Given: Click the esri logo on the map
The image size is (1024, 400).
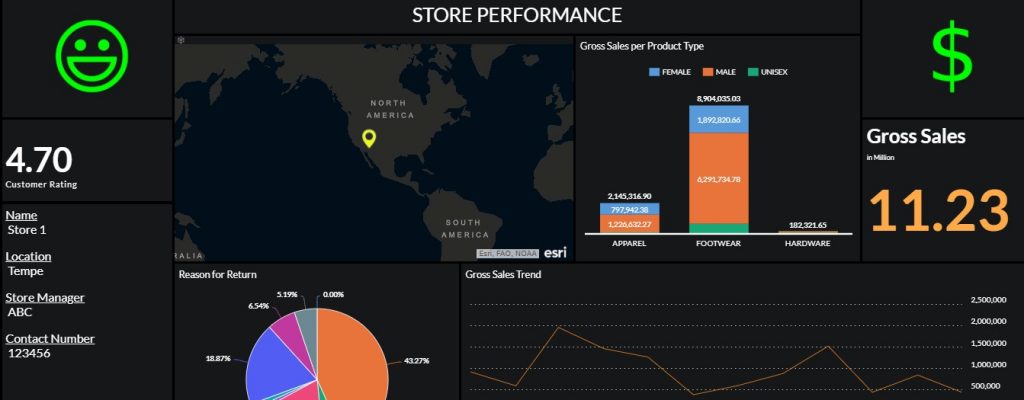Looking at the screenshot, I should (555, 252).
